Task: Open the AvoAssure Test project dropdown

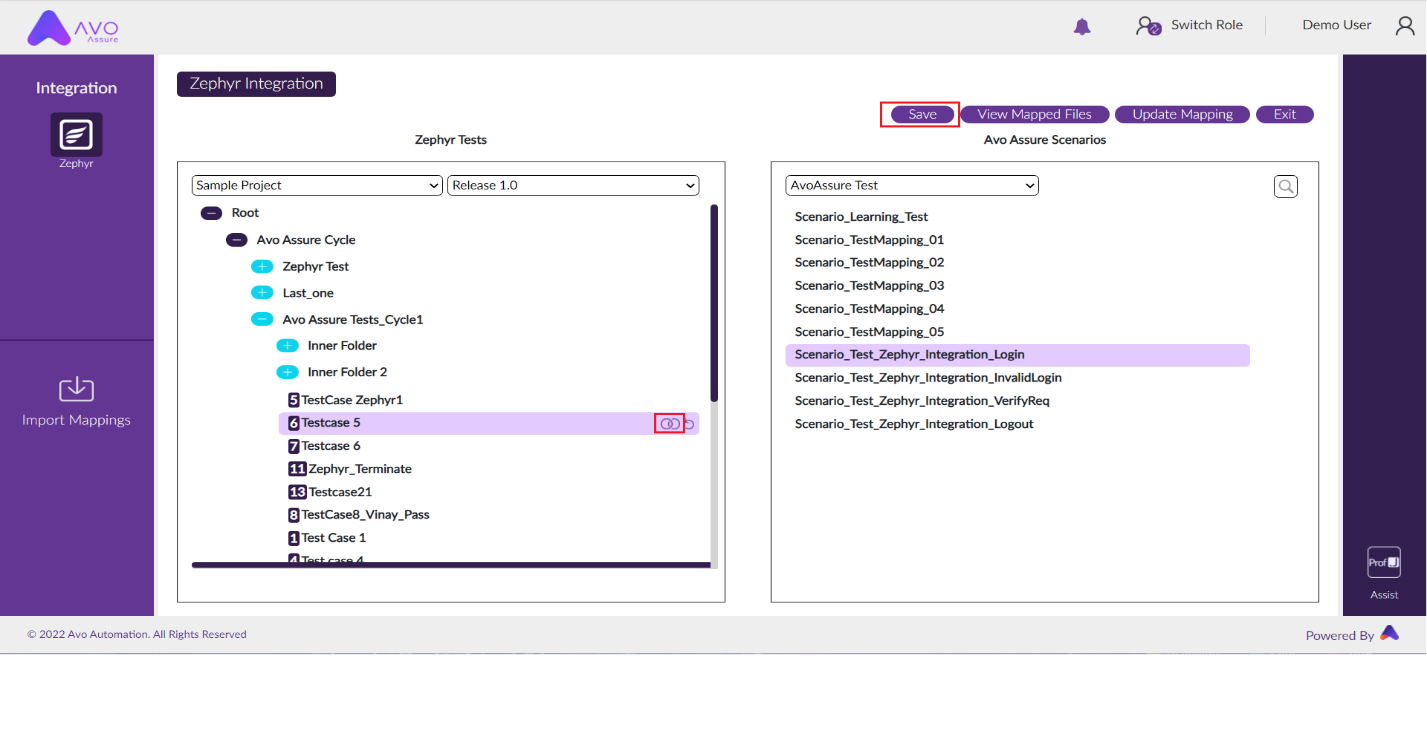Action: [912, 185]
